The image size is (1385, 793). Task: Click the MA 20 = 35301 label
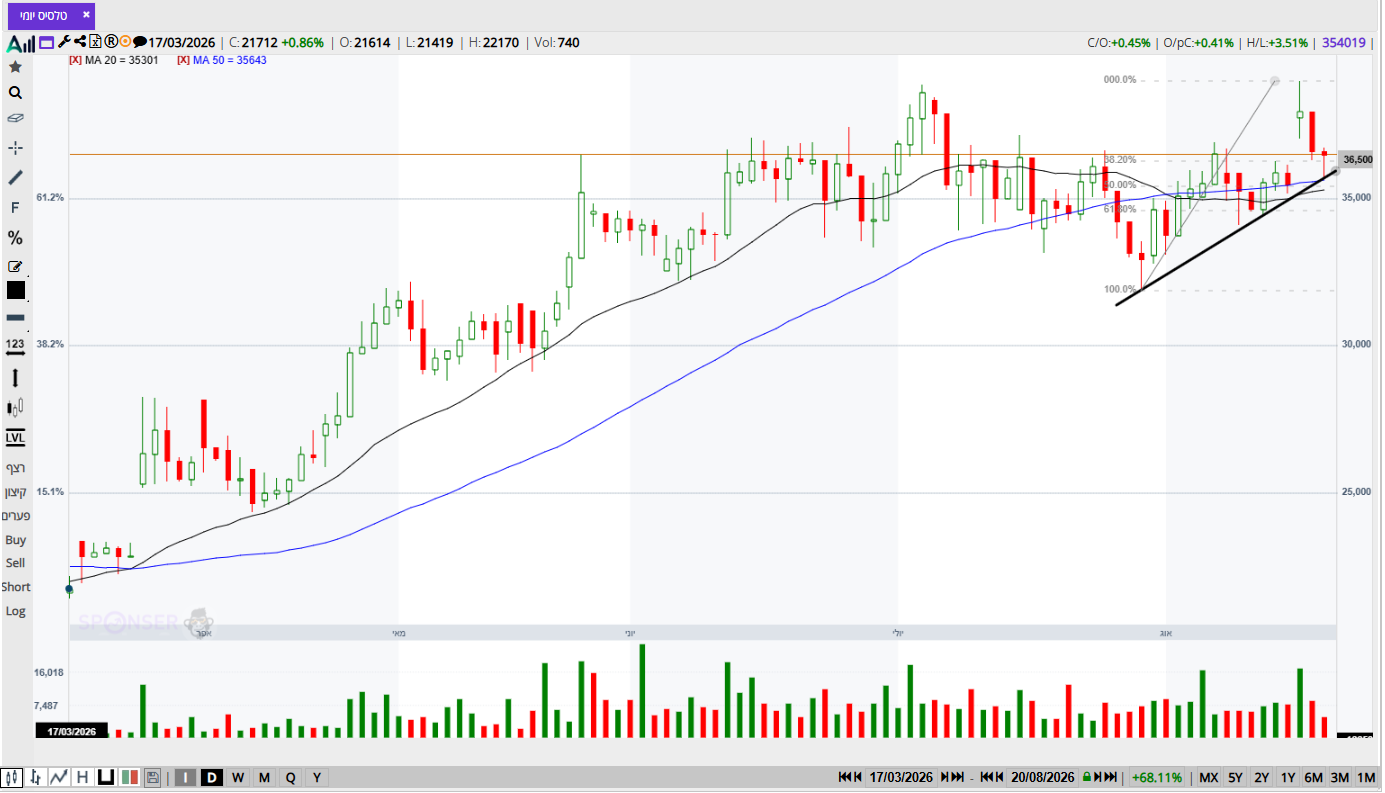click(x=122, y=60)
